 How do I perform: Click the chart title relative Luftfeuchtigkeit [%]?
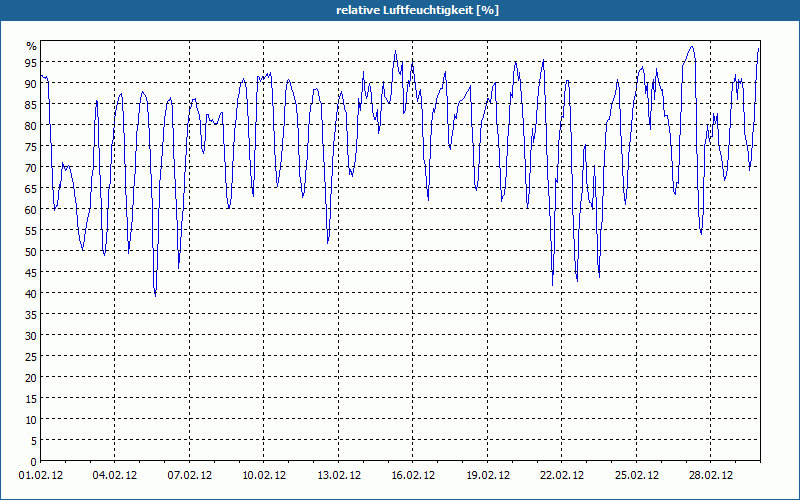(417, 10)
